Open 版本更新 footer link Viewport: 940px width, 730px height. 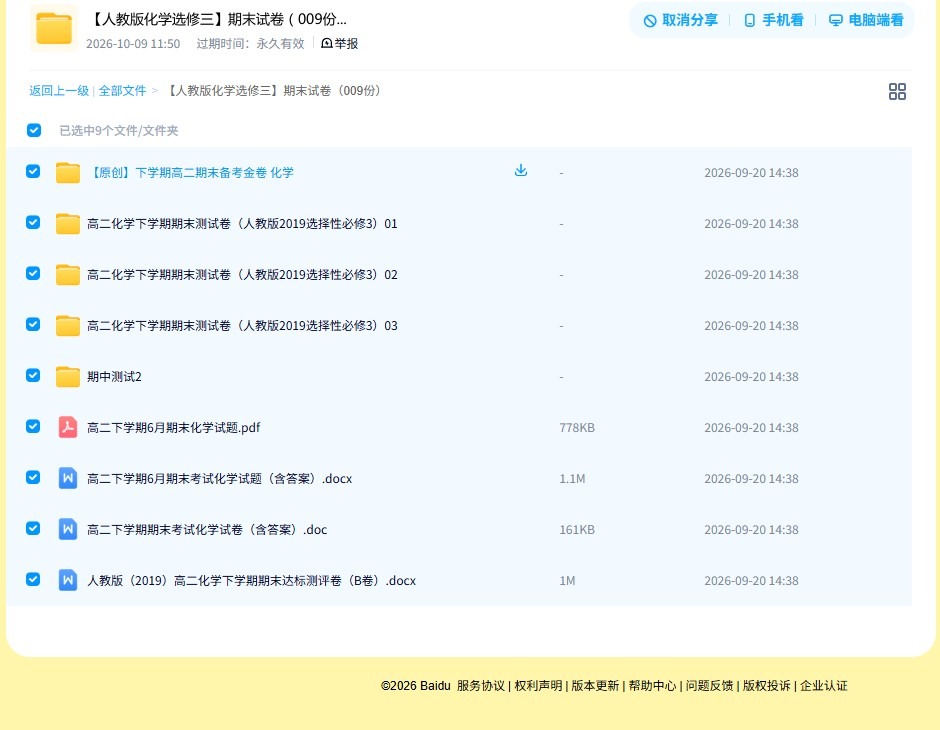[595, 686]
